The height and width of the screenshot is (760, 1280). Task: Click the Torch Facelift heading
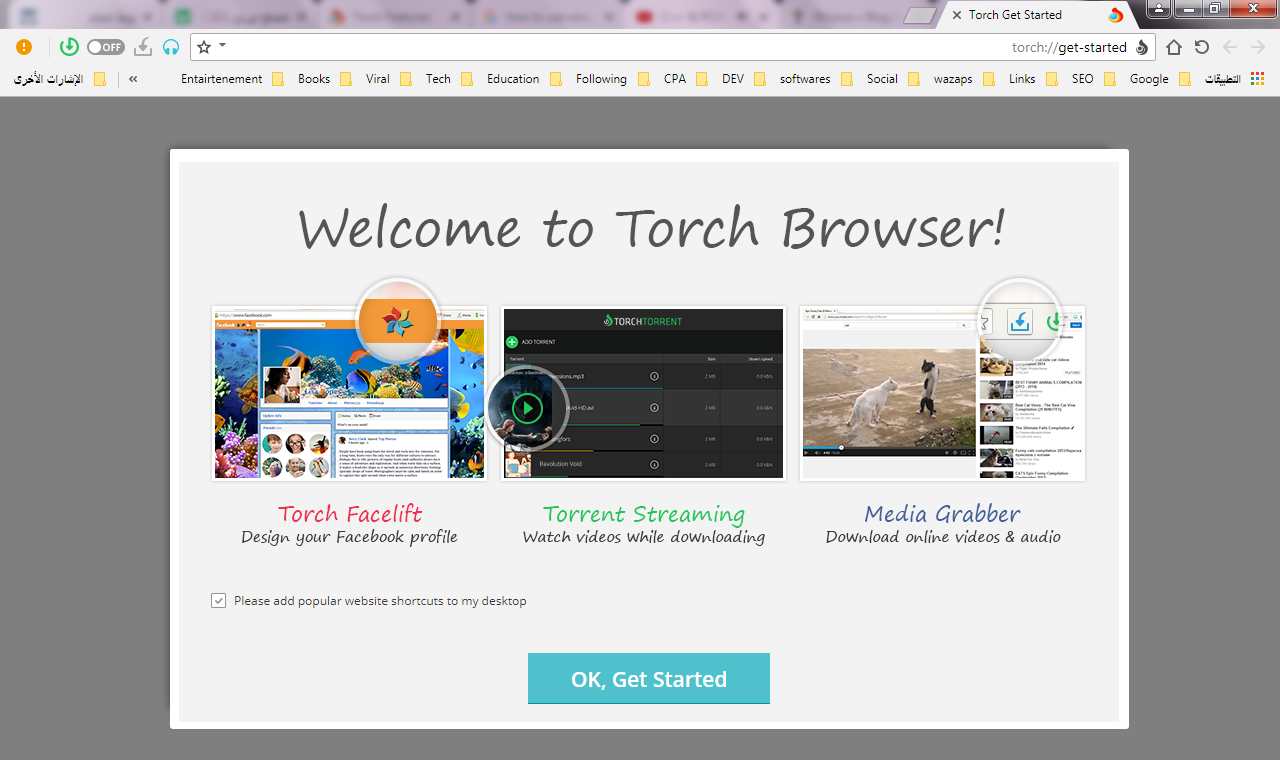tap(350, 514)
